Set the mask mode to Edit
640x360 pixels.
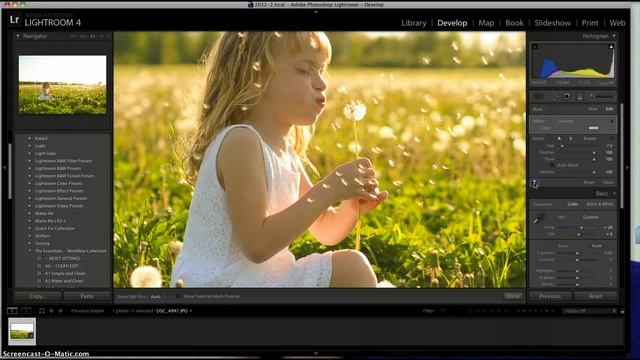[609, 109]
